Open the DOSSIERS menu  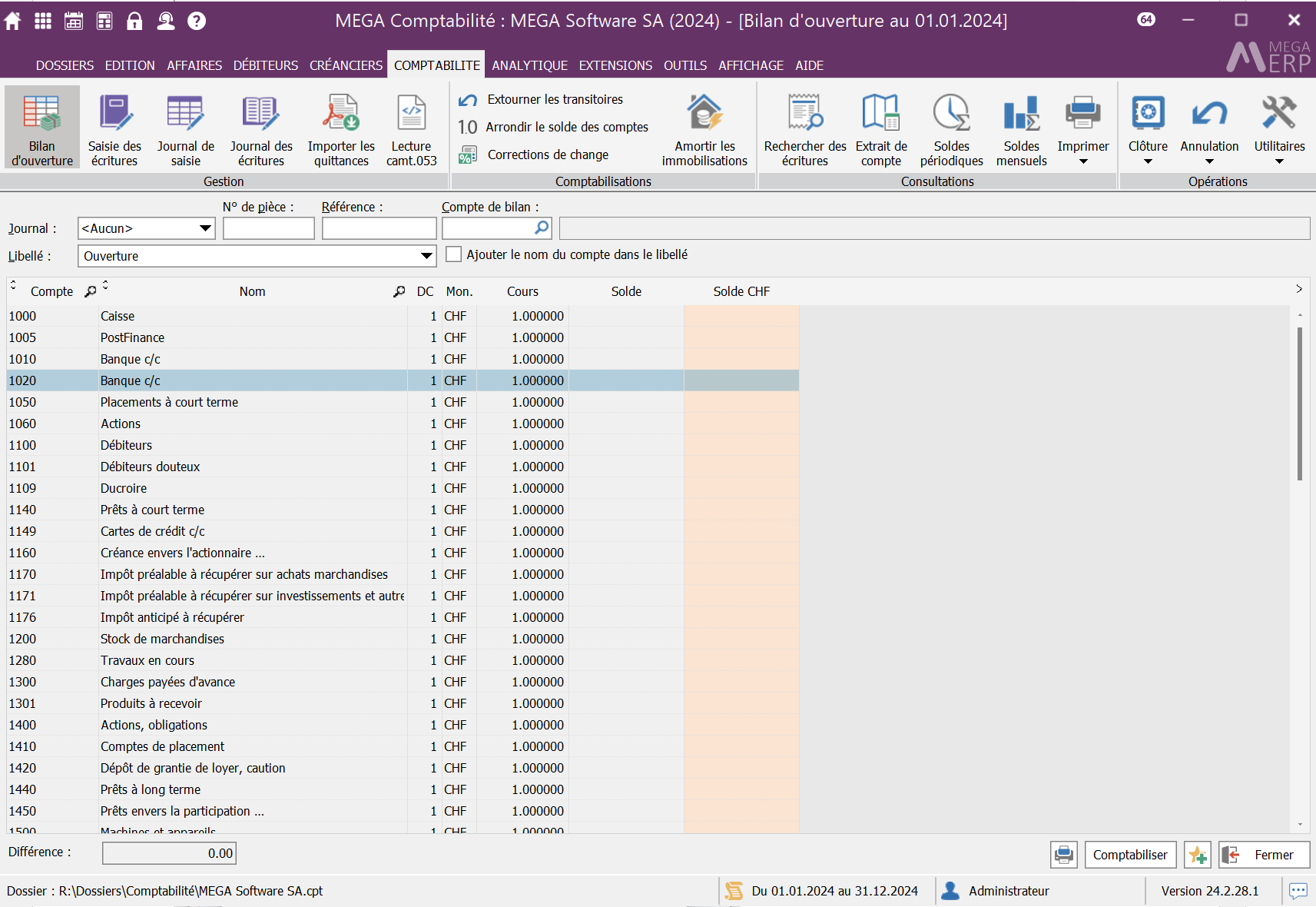click(x=65, y=65)
